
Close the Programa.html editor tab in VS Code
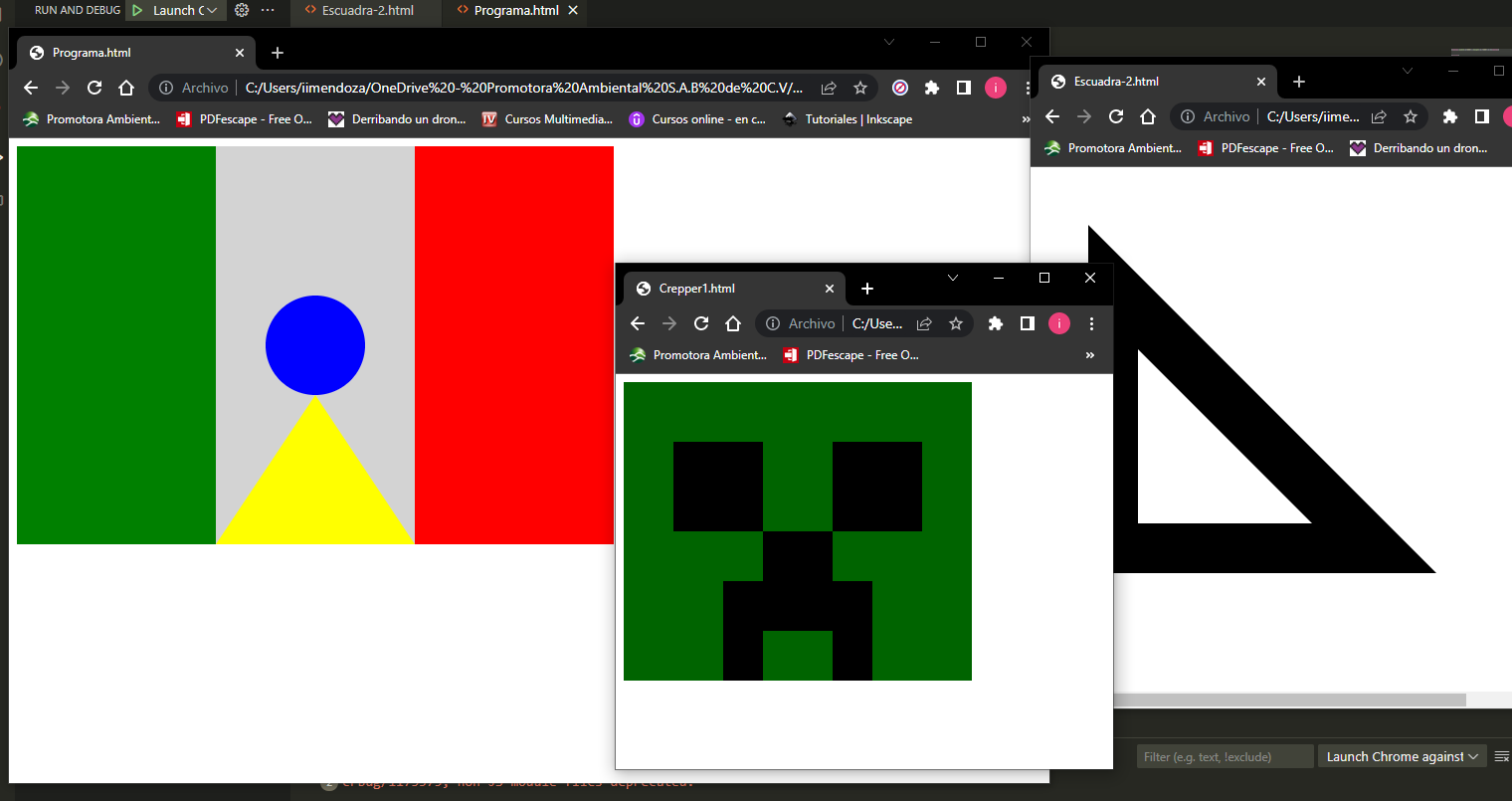pyautogui.click(x=573, y=10)
